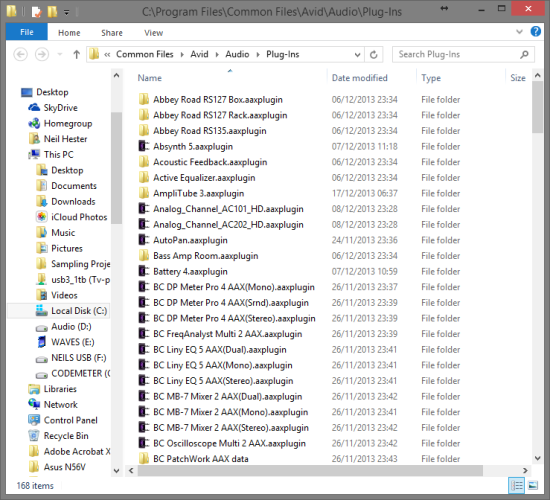
Task: Select Libraries in navigation pane
Action: tap(60, 389)
